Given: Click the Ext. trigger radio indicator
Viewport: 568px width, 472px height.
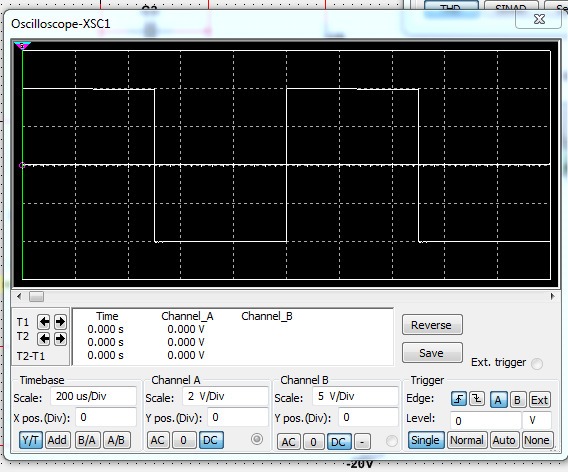Looking at the screenshot, I should pos(536,363).
